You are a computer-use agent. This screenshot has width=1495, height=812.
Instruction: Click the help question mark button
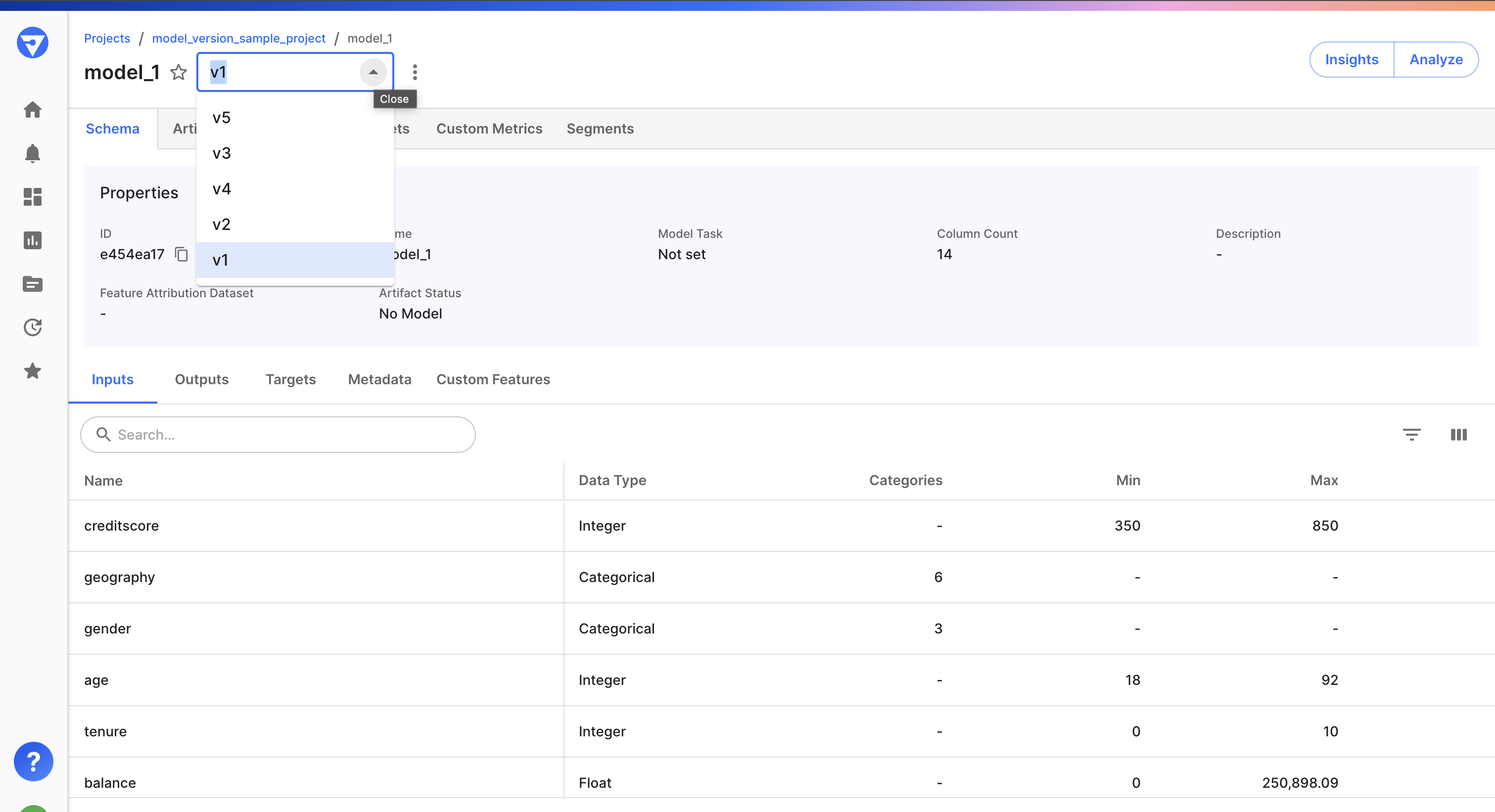pyautogui.click(x=33, y=761)
